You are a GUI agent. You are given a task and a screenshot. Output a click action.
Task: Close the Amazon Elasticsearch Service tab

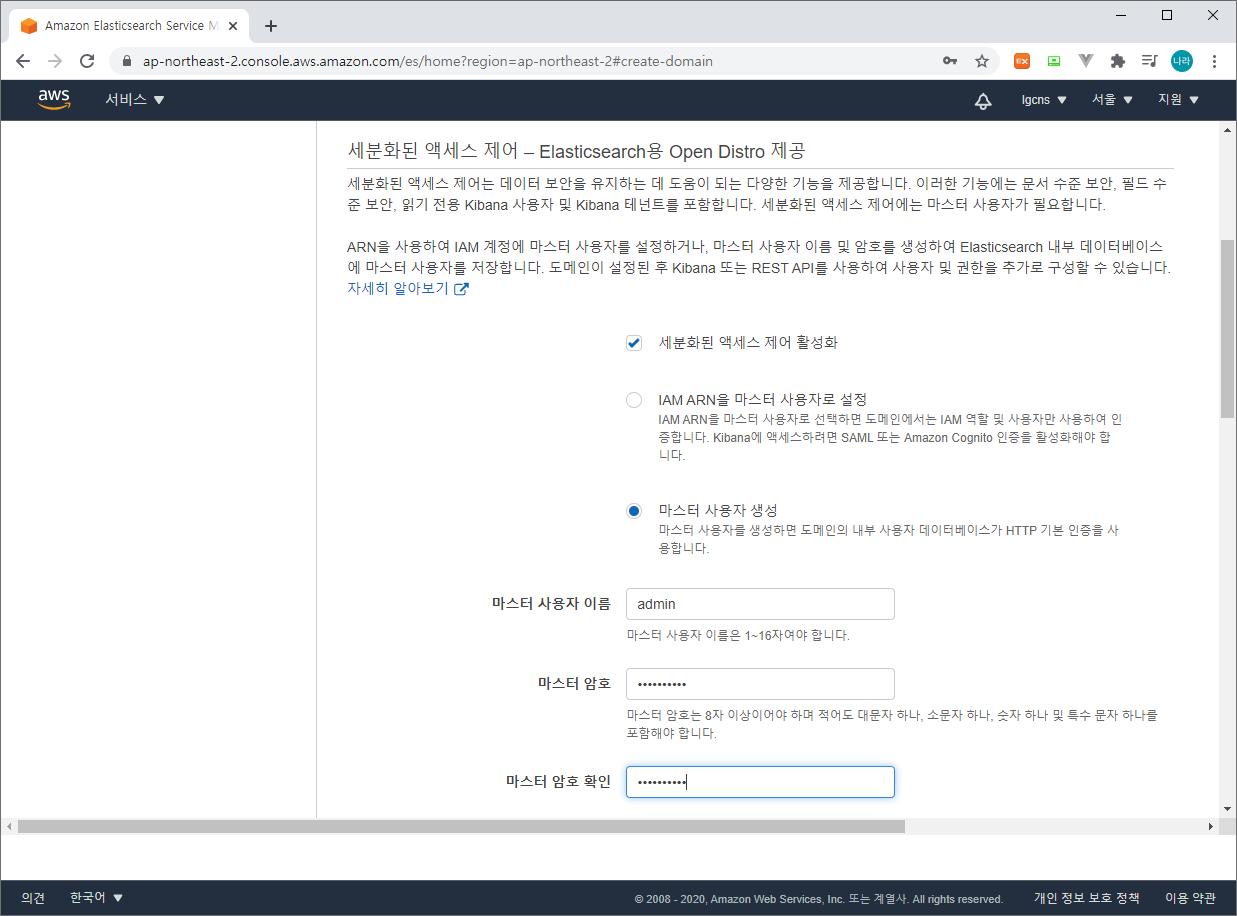tap(233, 26)
